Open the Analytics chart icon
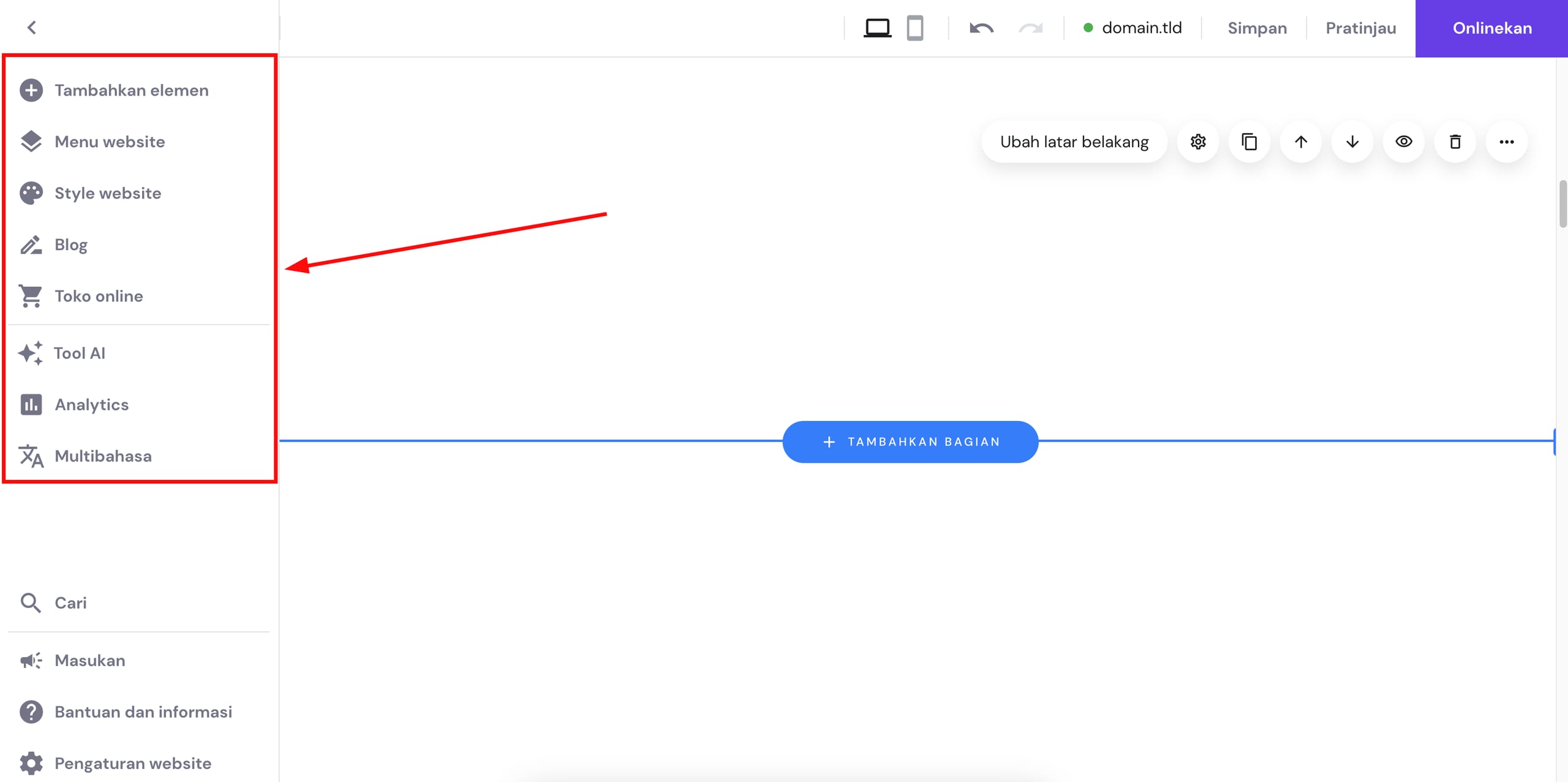Screen dimensions: 1568x782 click(31, 404)
